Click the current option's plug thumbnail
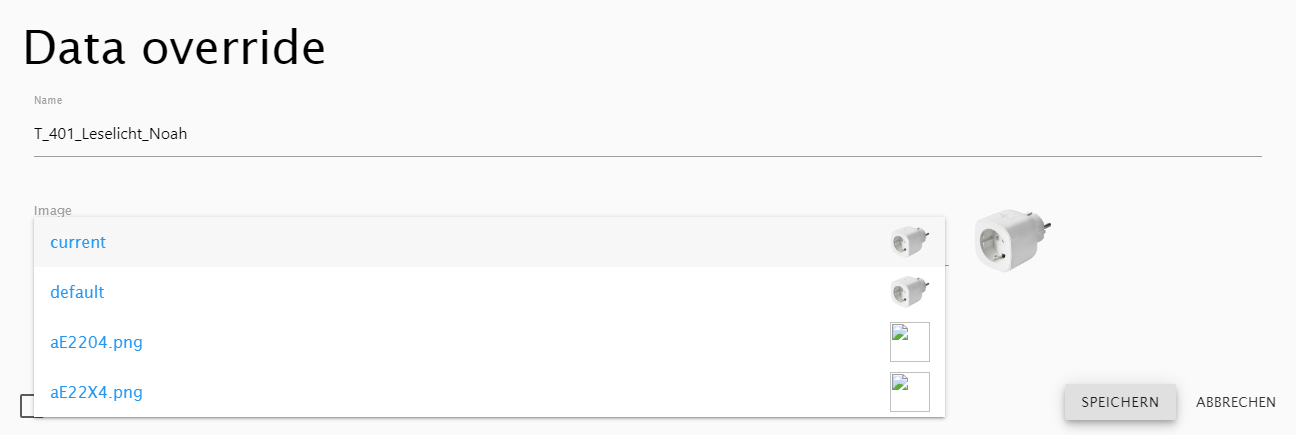This screenshot has height=435, width=1296. pos(909,242)
